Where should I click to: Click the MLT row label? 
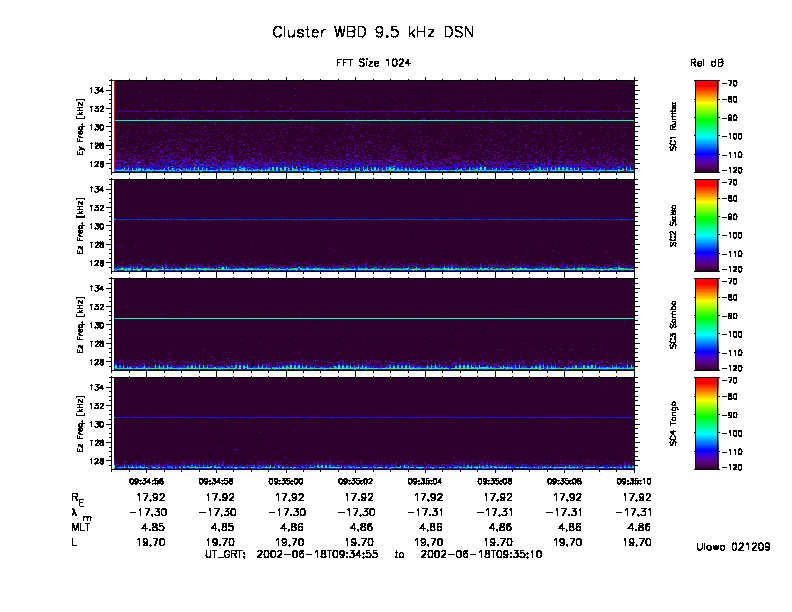pos(80,526)
